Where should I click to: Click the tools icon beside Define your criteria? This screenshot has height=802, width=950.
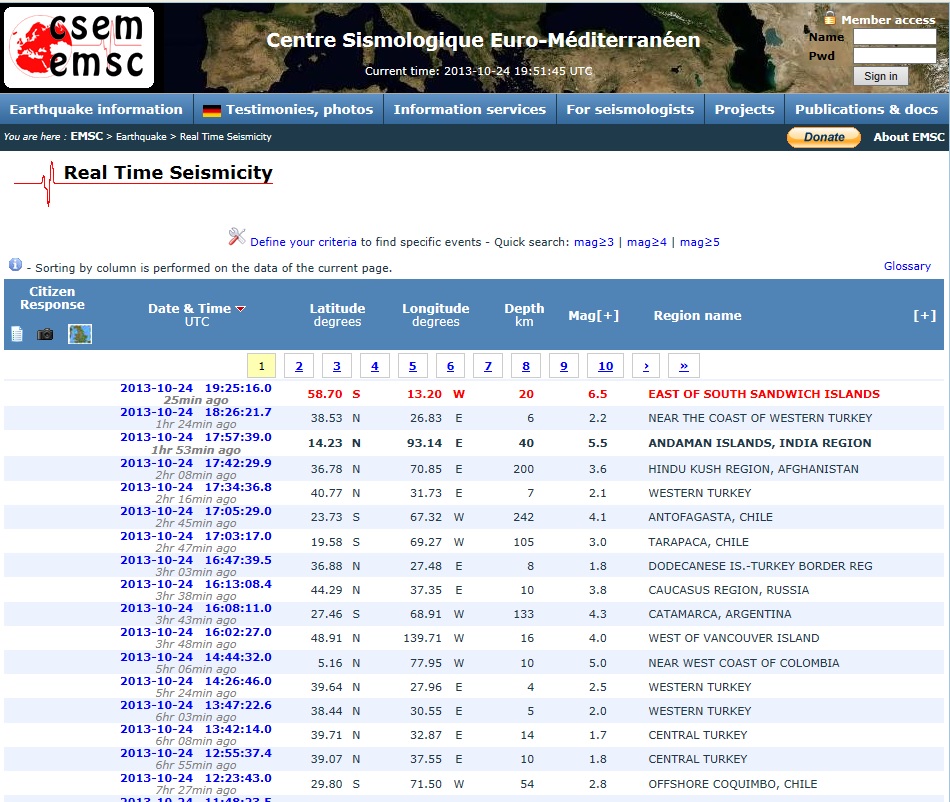coord(237,236)
